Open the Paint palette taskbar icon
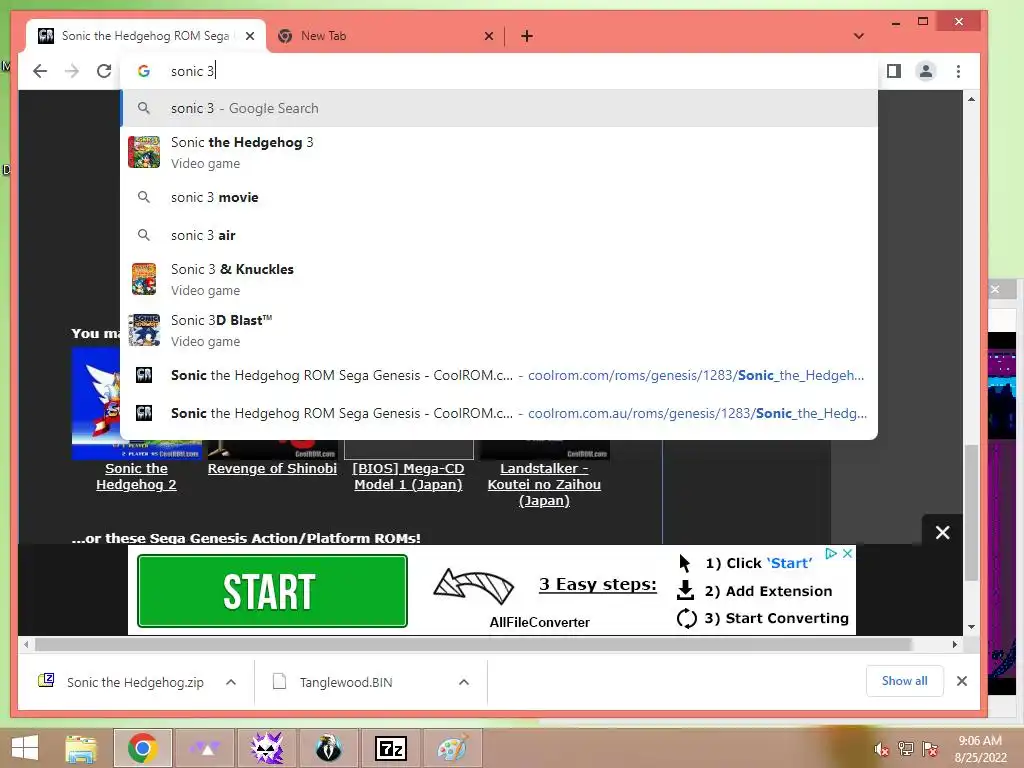The height and width of the screenshot is (768, 1024). 453,748
